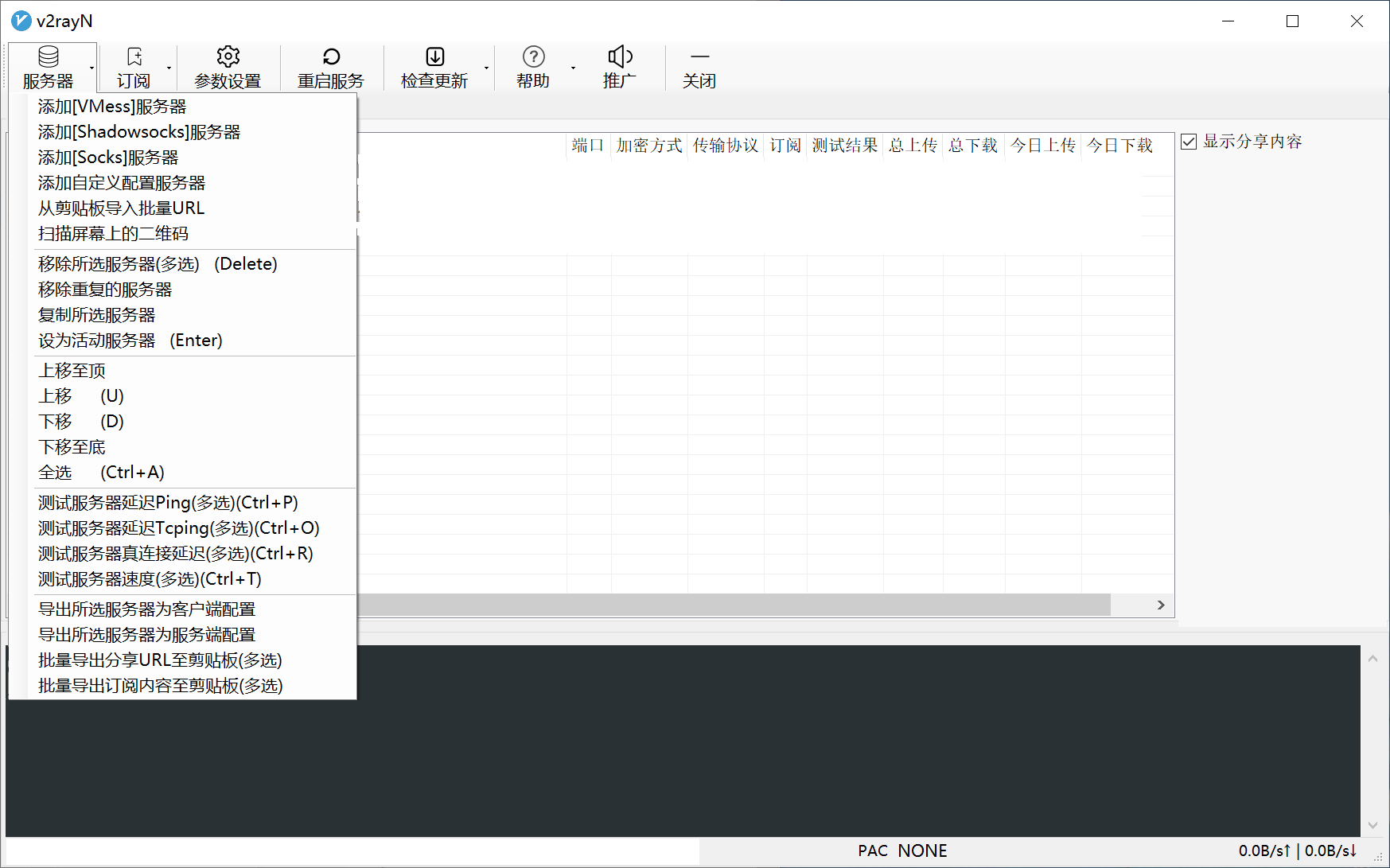This screenshot has width=1390, height=868.
Task: Select 下移至底 menu entry
Action: pyautogui.click(x=191, y=447)
